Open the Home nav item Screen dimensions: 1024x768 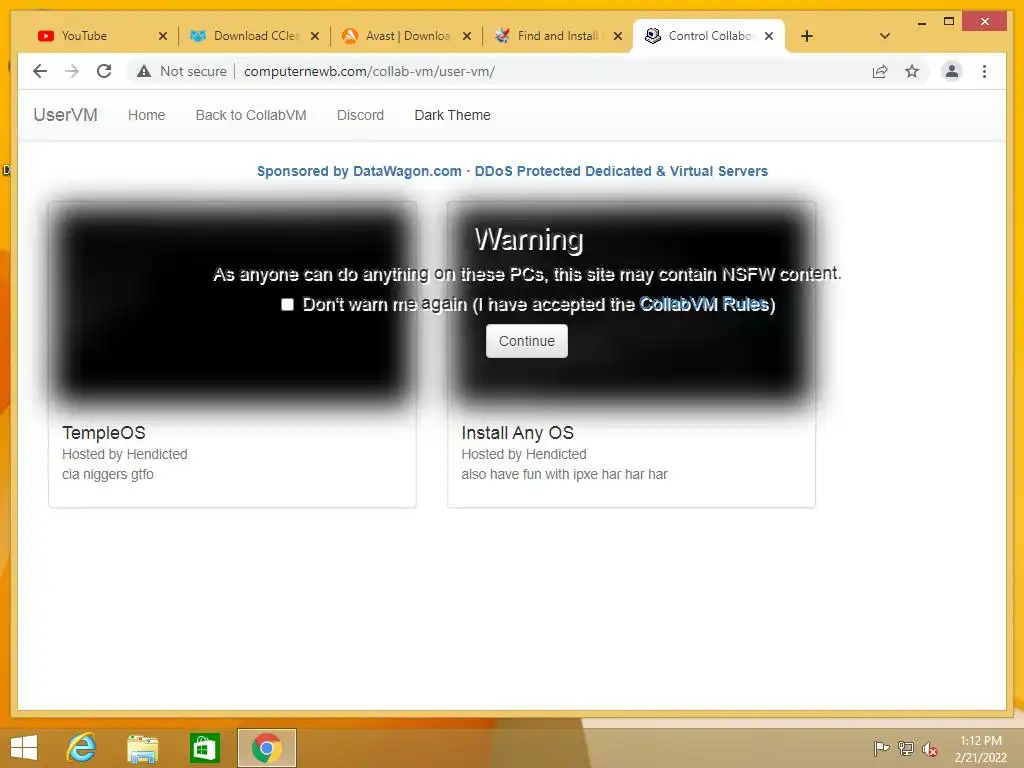[146, 115]
